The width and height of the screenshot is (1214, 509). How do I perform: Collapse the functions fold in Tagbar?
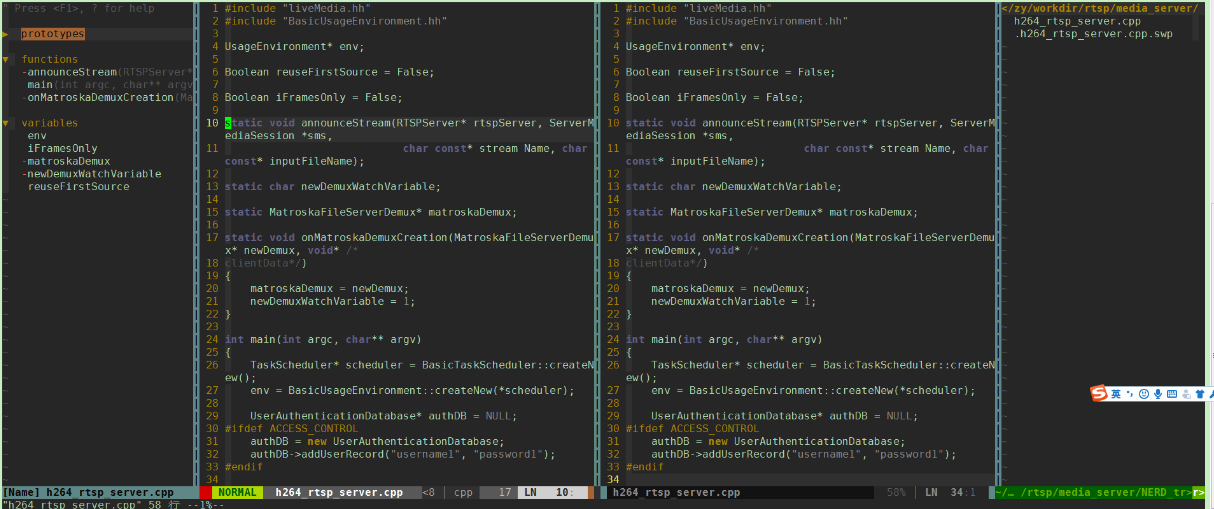[x=6, y=59]
